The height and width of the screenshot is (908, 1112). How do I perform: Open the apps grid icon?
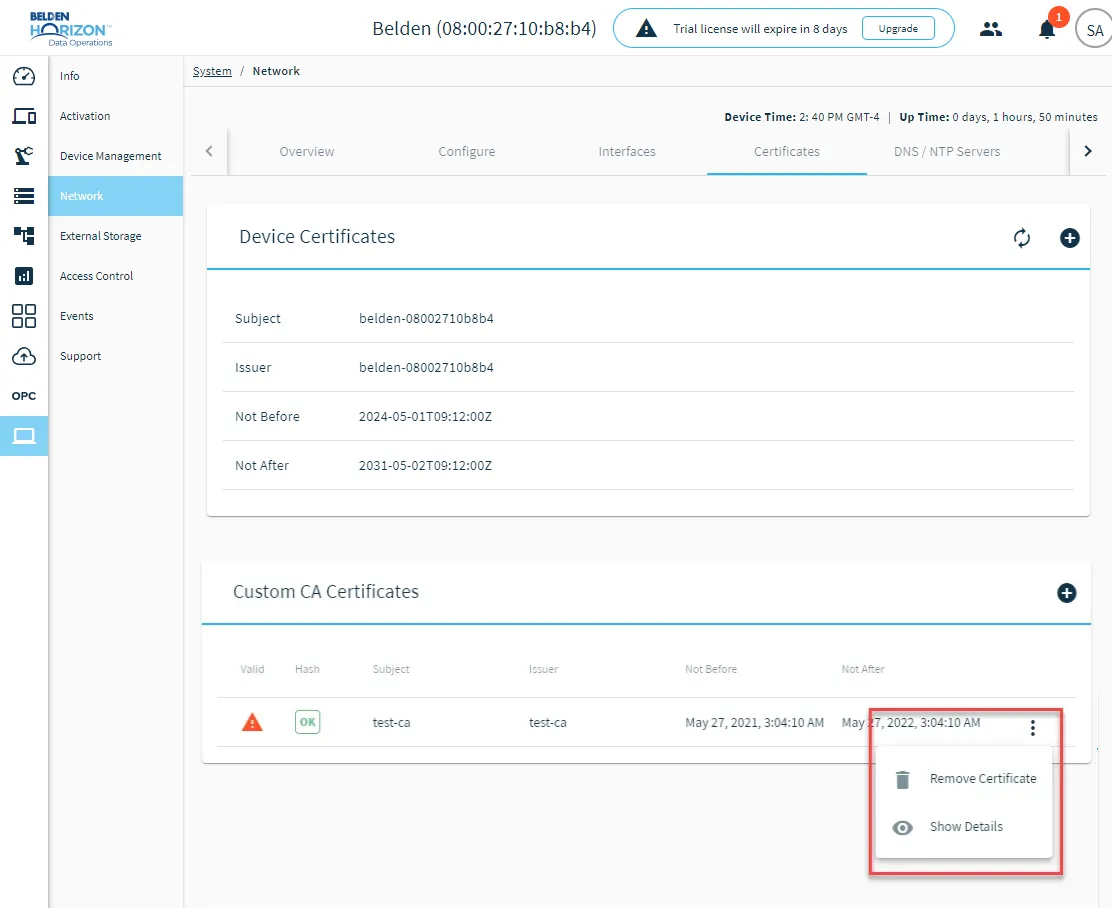tap(24, 316)
